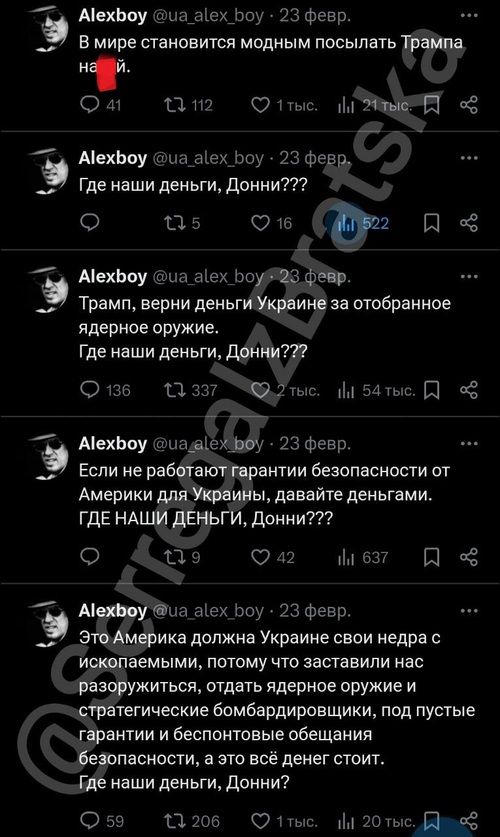Screen dimensions: 500x837
Task: Open the tweet text 'Если не работают гарантии'
Action: [265, 494]
